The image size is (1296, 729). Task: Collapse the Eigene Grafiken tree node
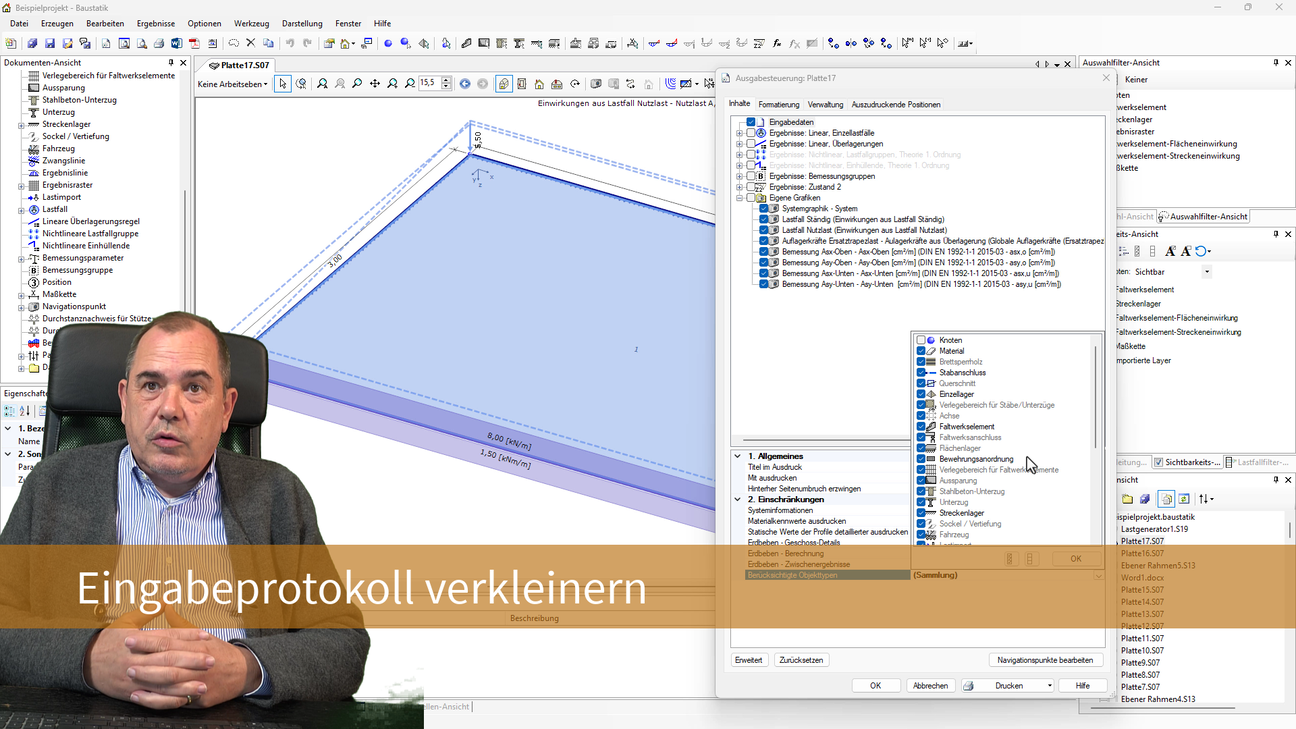coord(739,198)
